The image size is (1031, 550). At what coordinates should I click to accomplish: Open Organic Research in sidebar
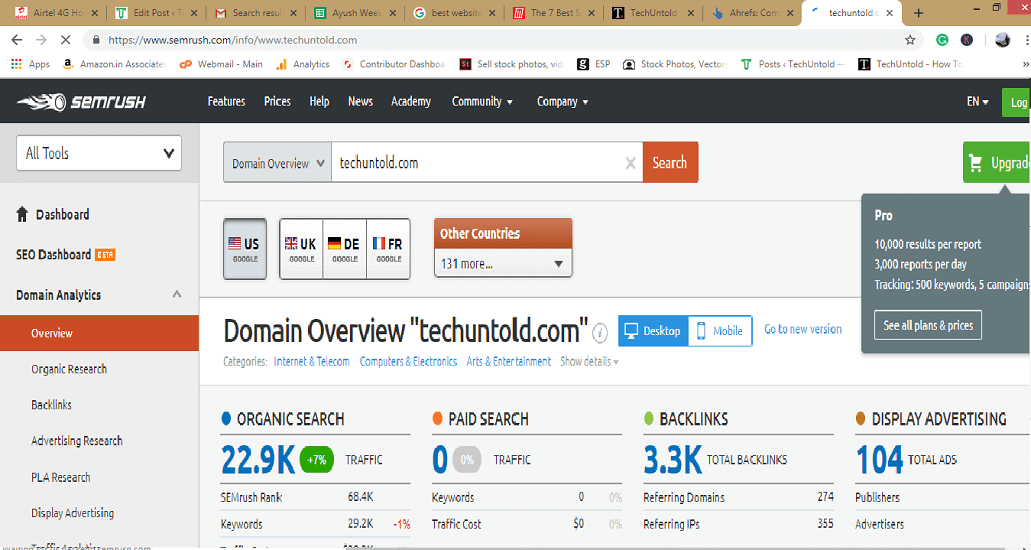tap(69, 369)
